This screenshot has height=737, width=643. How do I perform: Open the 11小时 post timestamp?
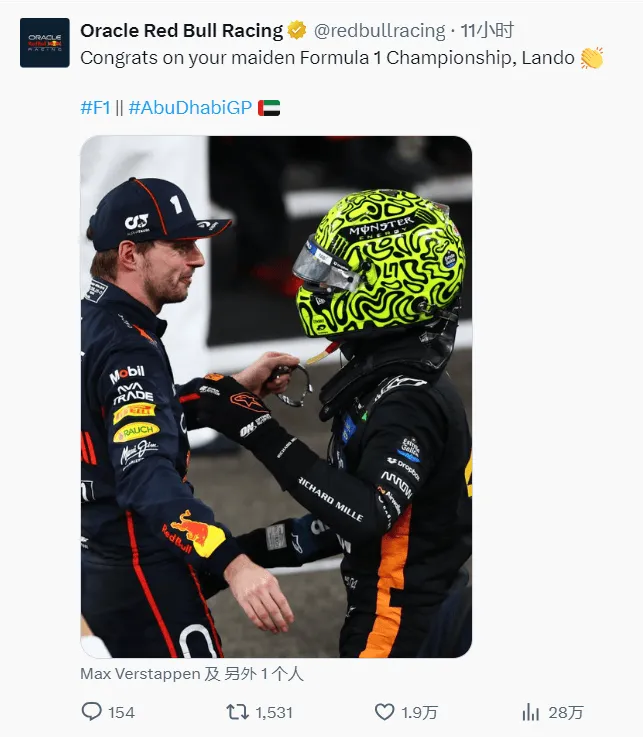point(487,31)
